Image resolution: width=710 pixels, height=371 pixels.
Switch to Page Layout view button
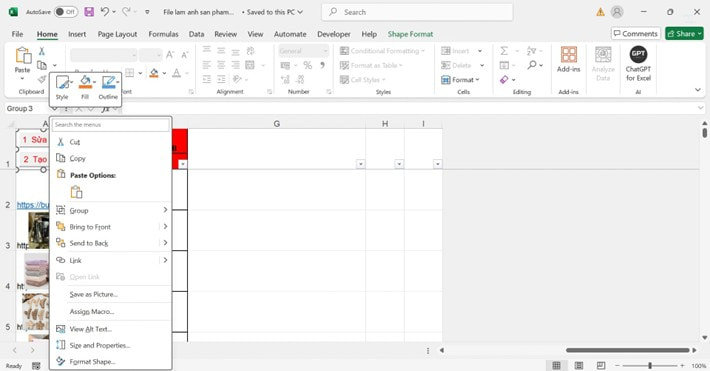click(x=579, y=366)
